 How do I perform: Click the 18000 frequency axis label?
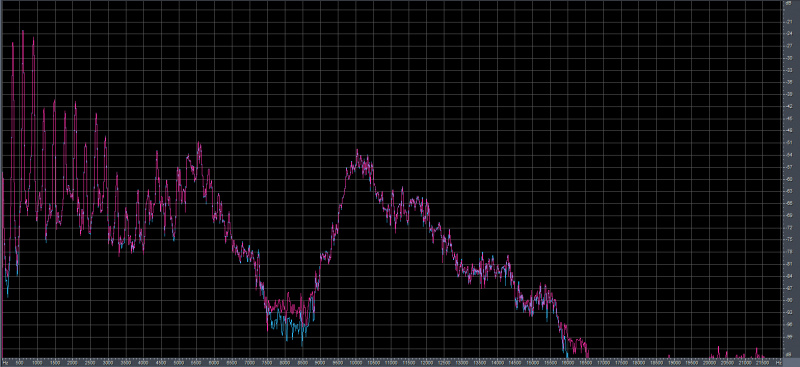tap(639, 363)
